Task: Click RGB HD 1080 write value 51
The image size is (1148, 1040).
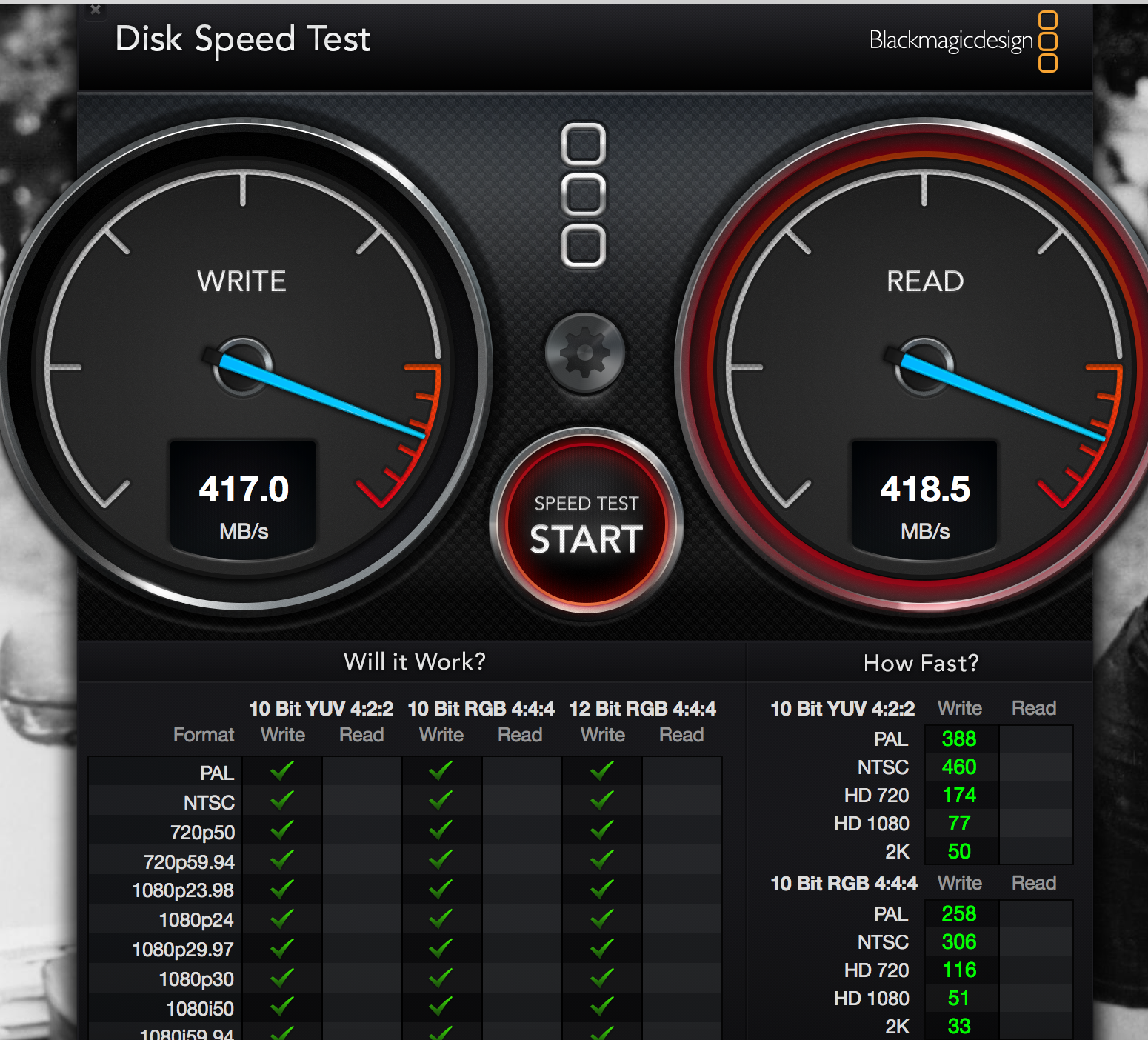Action: click(959, 998)
